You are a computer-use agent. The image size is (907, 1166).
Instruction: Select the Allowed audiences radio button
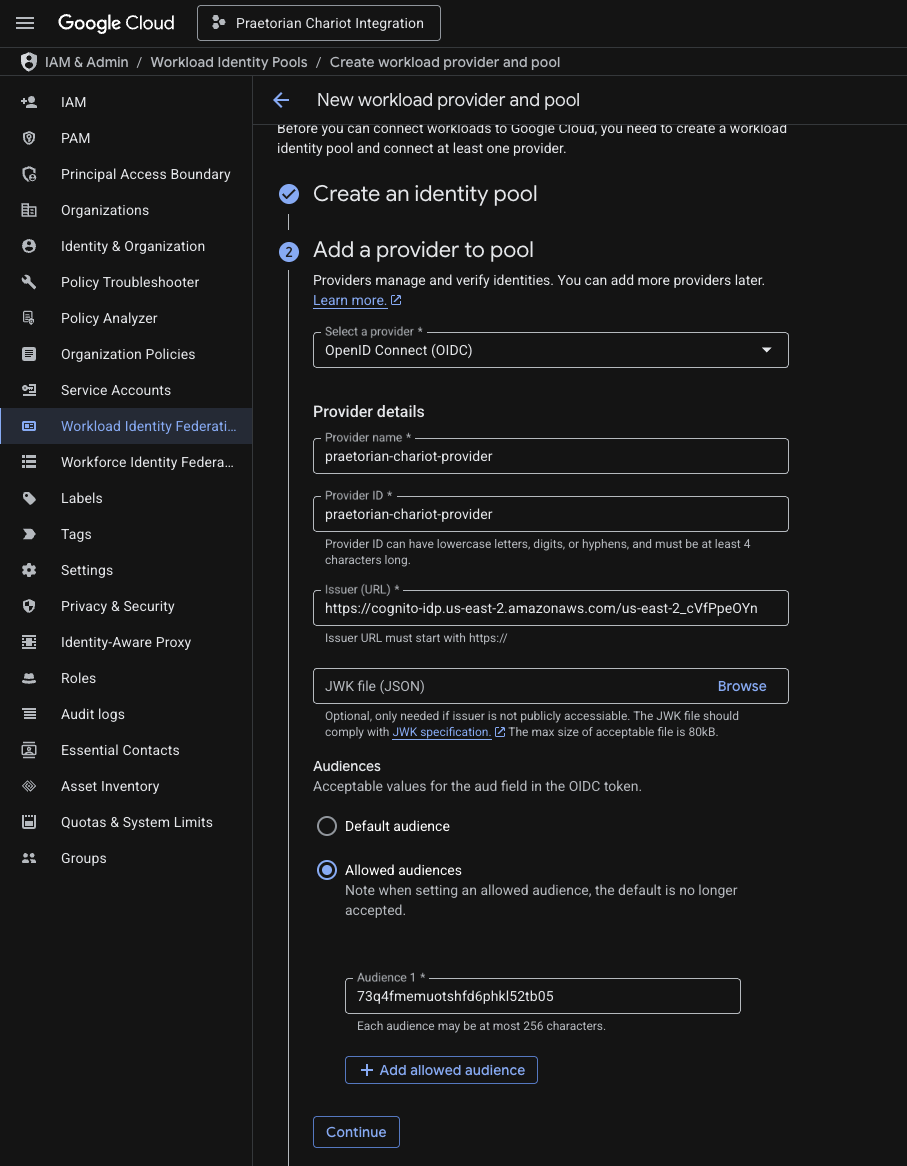(x=327, y=870)
